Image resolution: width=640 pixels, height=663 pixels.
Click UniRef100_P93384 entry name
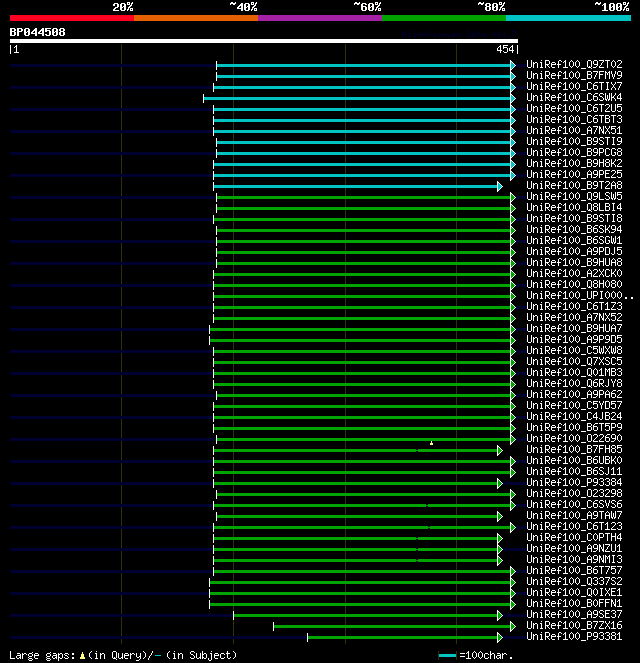pyautogui.click(x=574, y=482)
